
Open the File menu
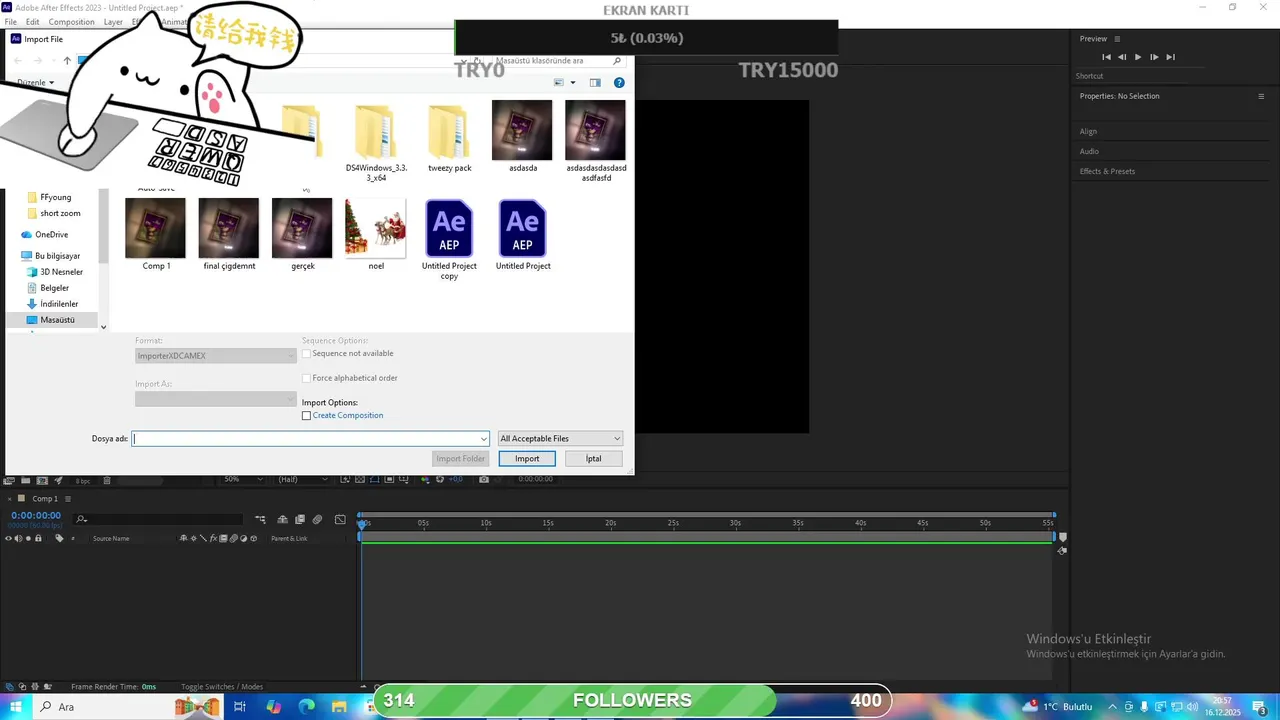click(x=10, y=21)
